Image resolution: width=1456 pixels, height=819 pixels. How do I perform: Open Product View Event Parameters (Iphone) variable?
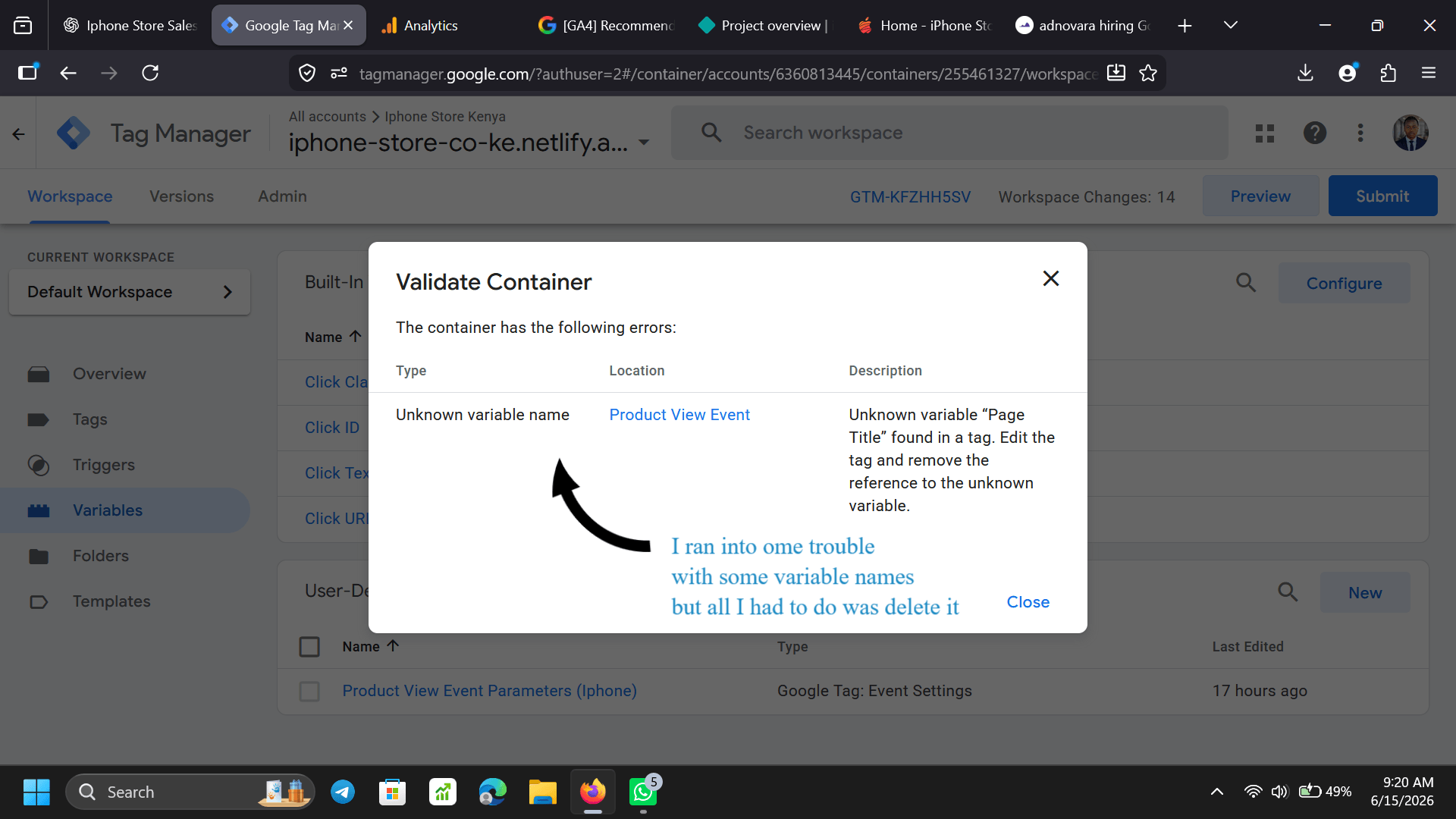pos(489,691)
